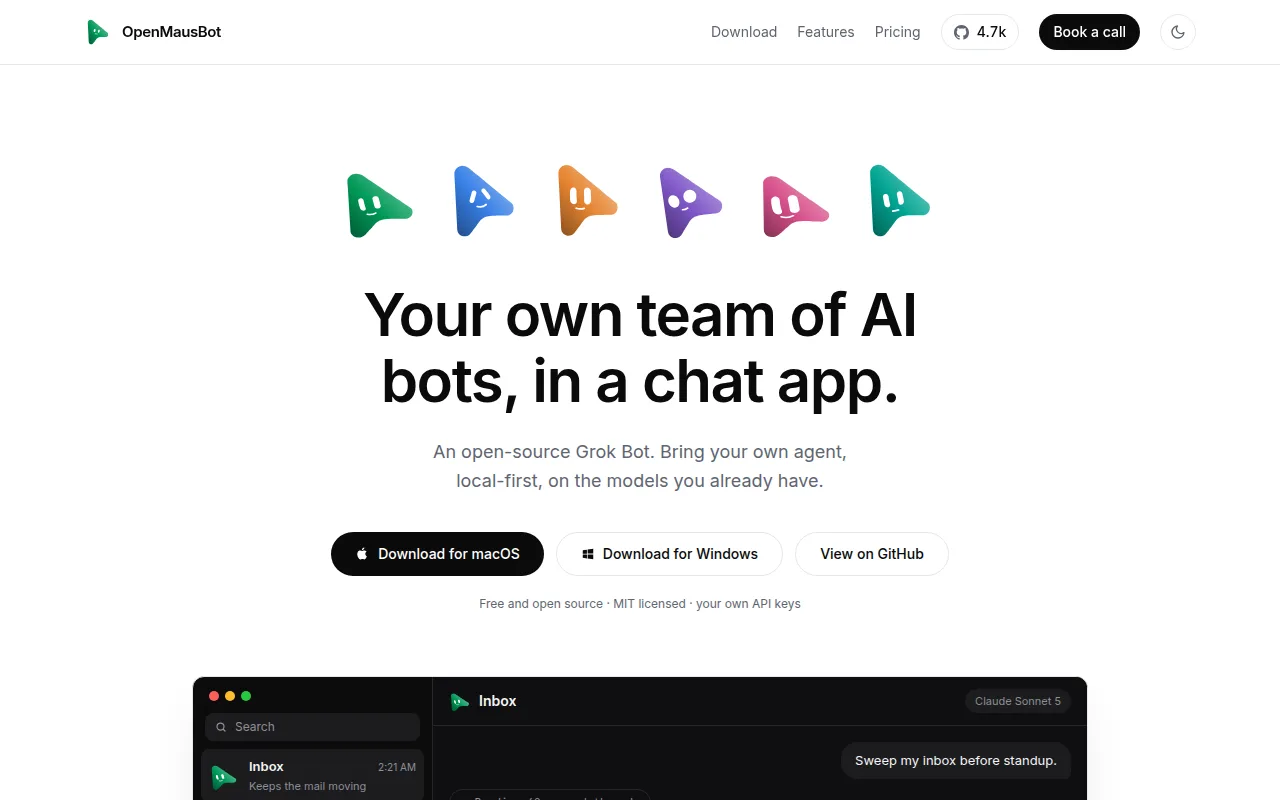Select the teal bot mascot
This screenshot has height=800, width=1280.
coord(899,201)
